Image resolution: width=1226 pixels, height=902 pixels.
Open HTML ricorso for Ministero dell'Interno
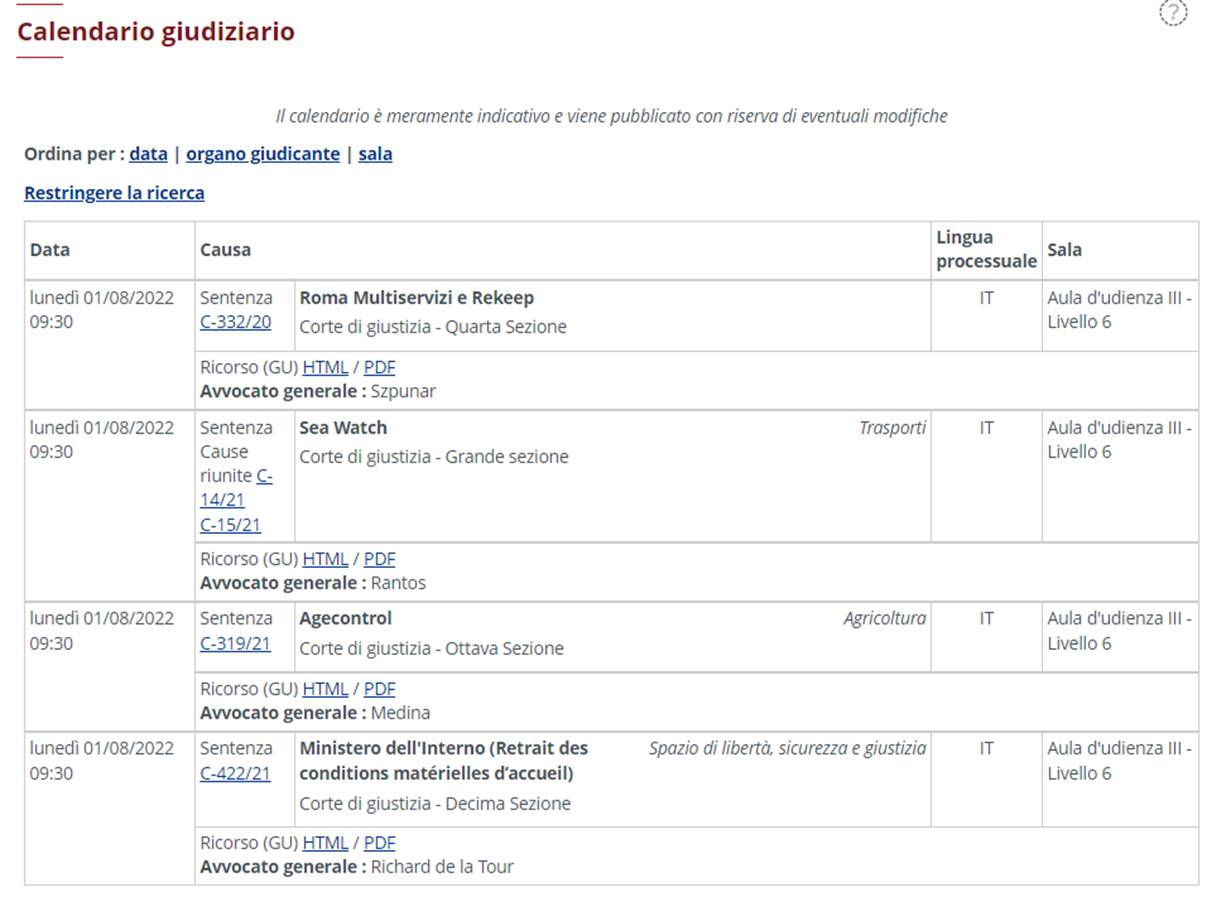(x=325, y=843)
